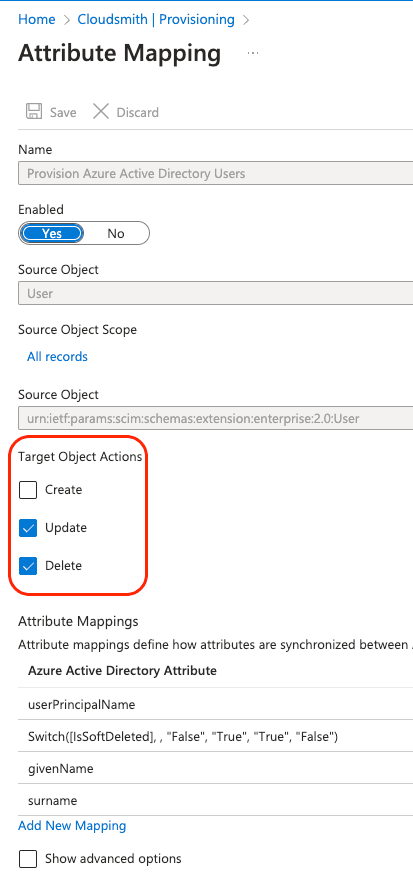Select Yes on the Enabled toggle
This screenshot has width=413, height=874.
(x=52, y=234)
